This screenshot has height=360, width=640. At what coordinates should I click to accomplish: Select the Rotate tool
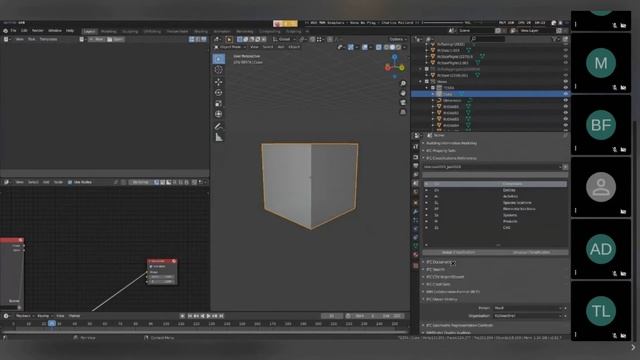click(x=219, y=93)
